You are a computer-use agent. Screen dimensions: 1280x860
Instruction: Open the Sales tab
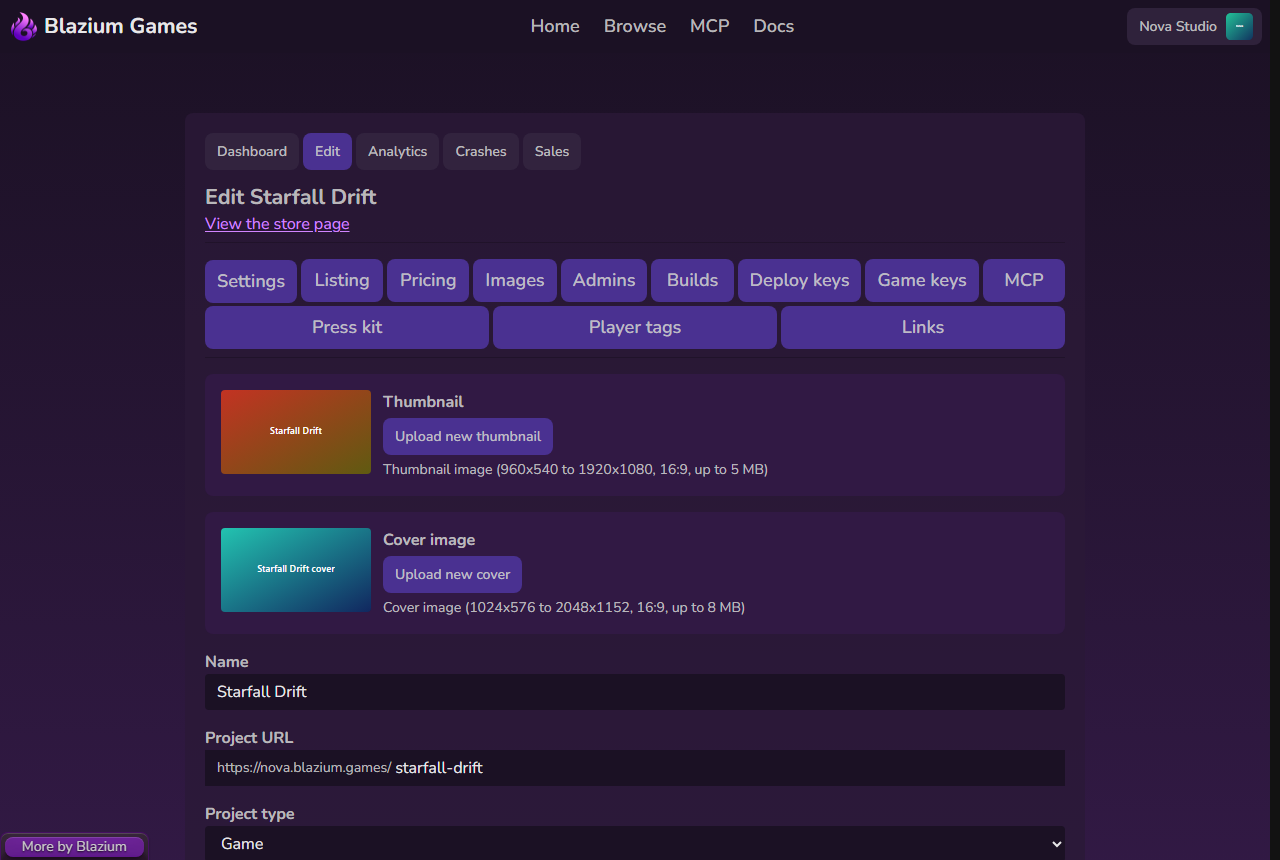(552, 151)
